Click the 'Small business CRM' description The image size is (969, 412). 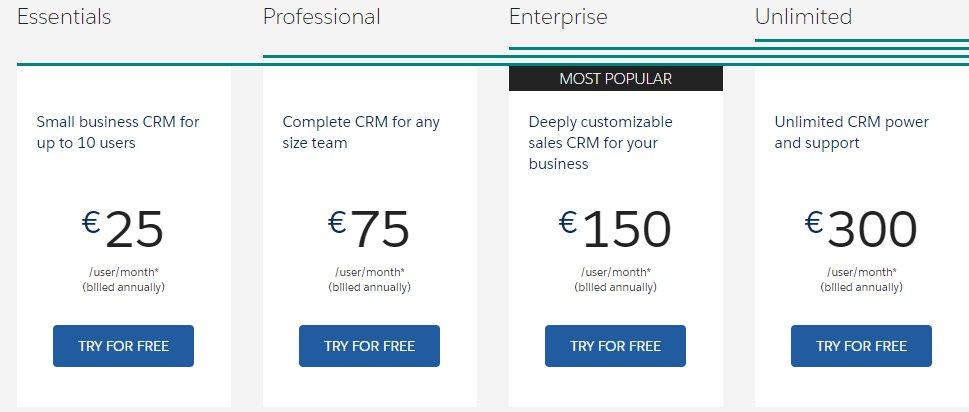(x=118, y=132)
